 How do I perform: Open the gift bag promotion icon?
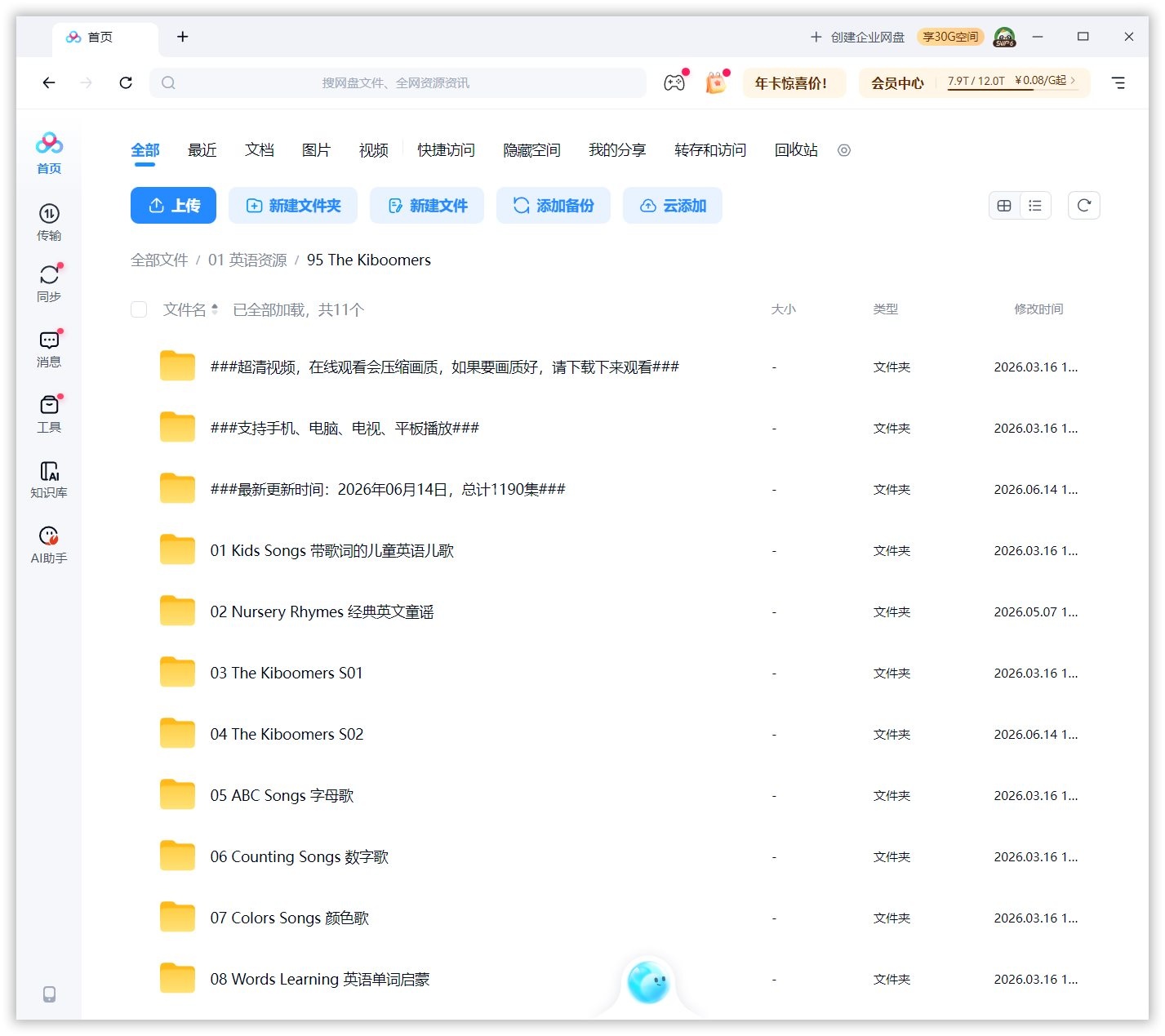coord(716,82)
